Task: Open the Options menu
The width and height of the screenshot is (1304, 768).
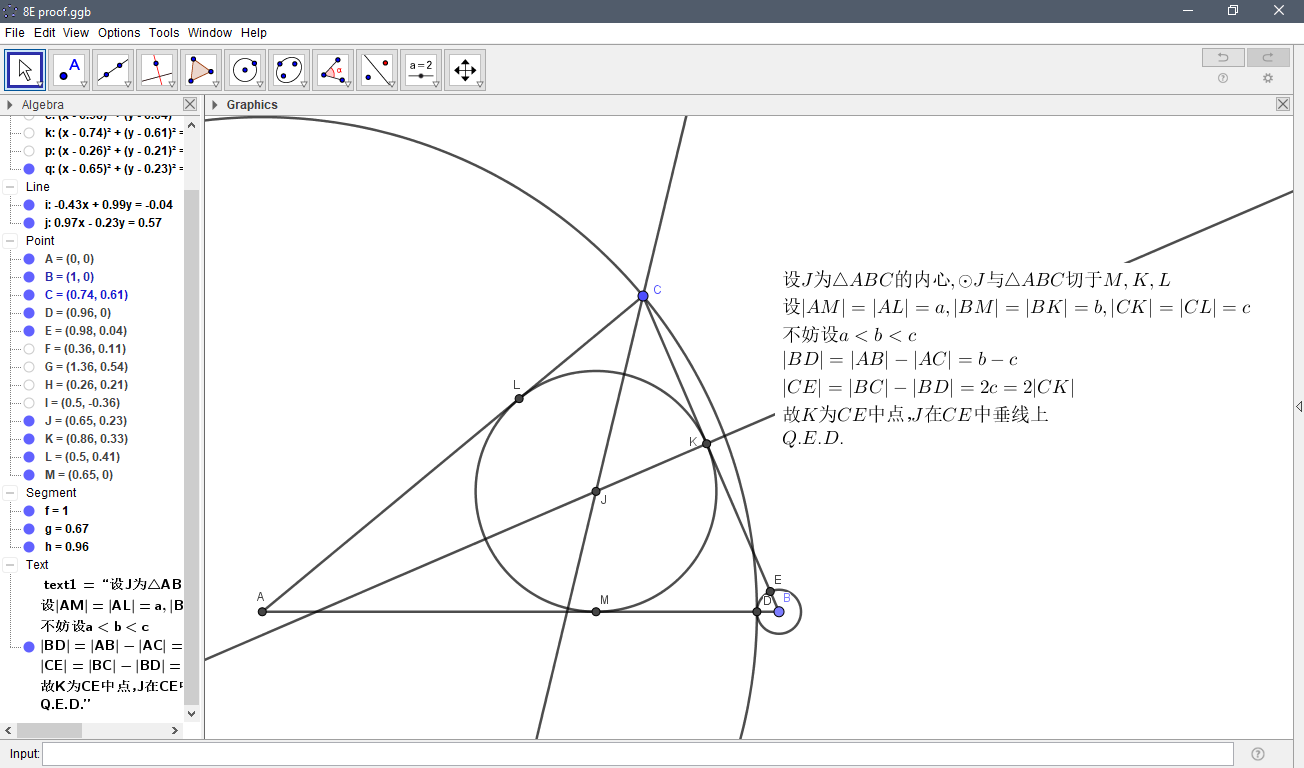Action: (118, 32)
